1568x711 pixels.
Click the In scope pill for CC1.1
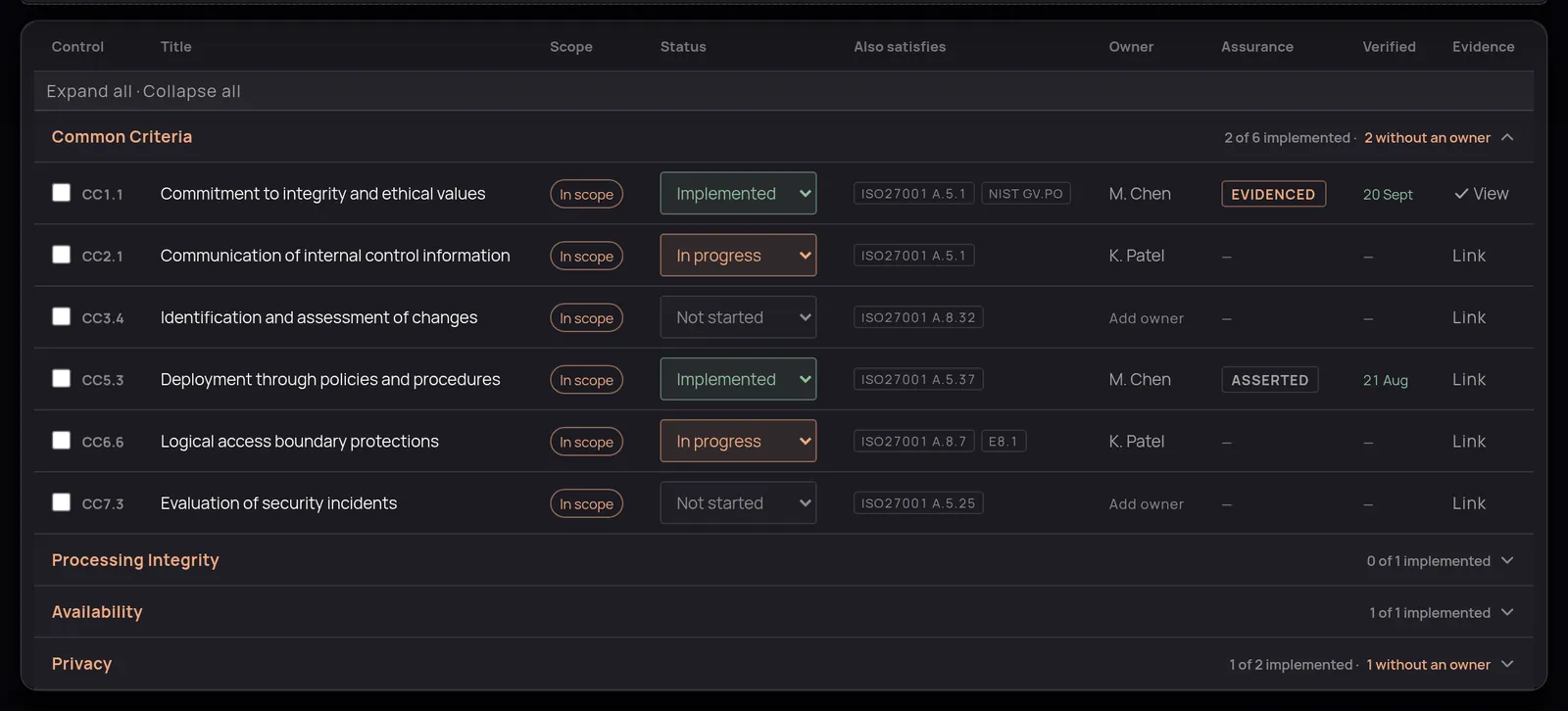586,194
